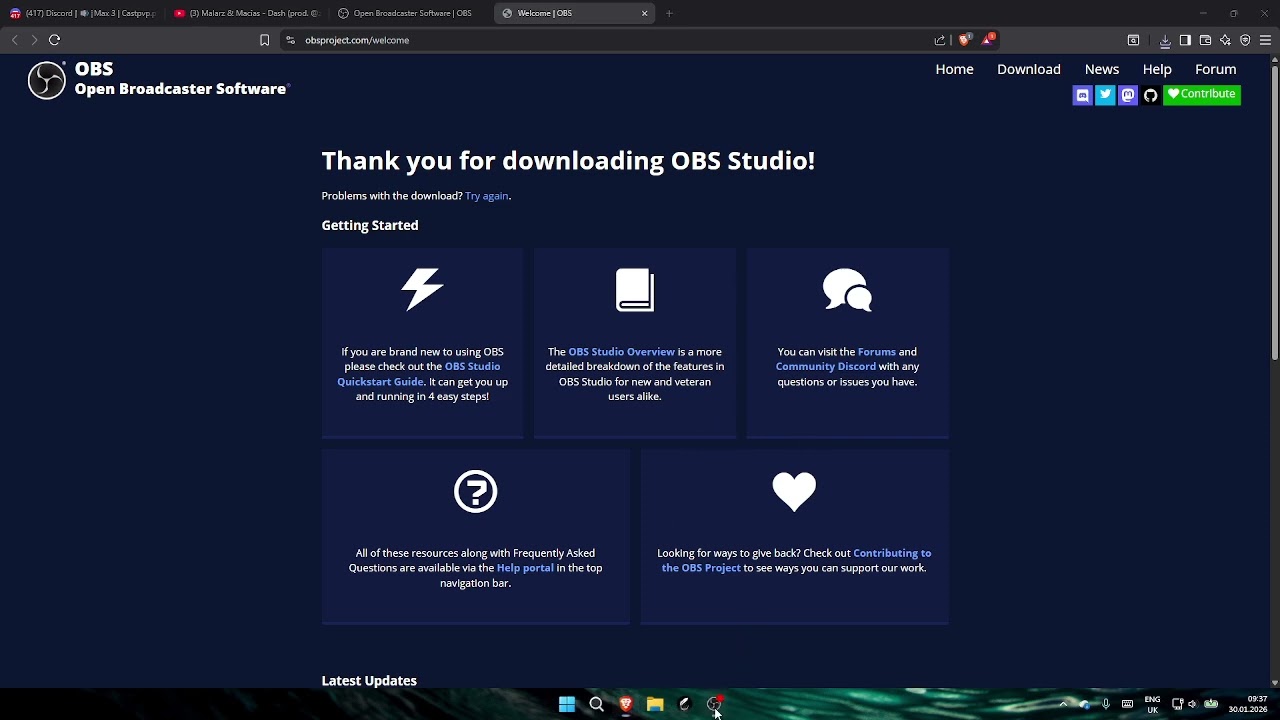Screen dimensions: 1280x720
Task: Click the site settings icon left of URL
Action: tap(290, 40)
